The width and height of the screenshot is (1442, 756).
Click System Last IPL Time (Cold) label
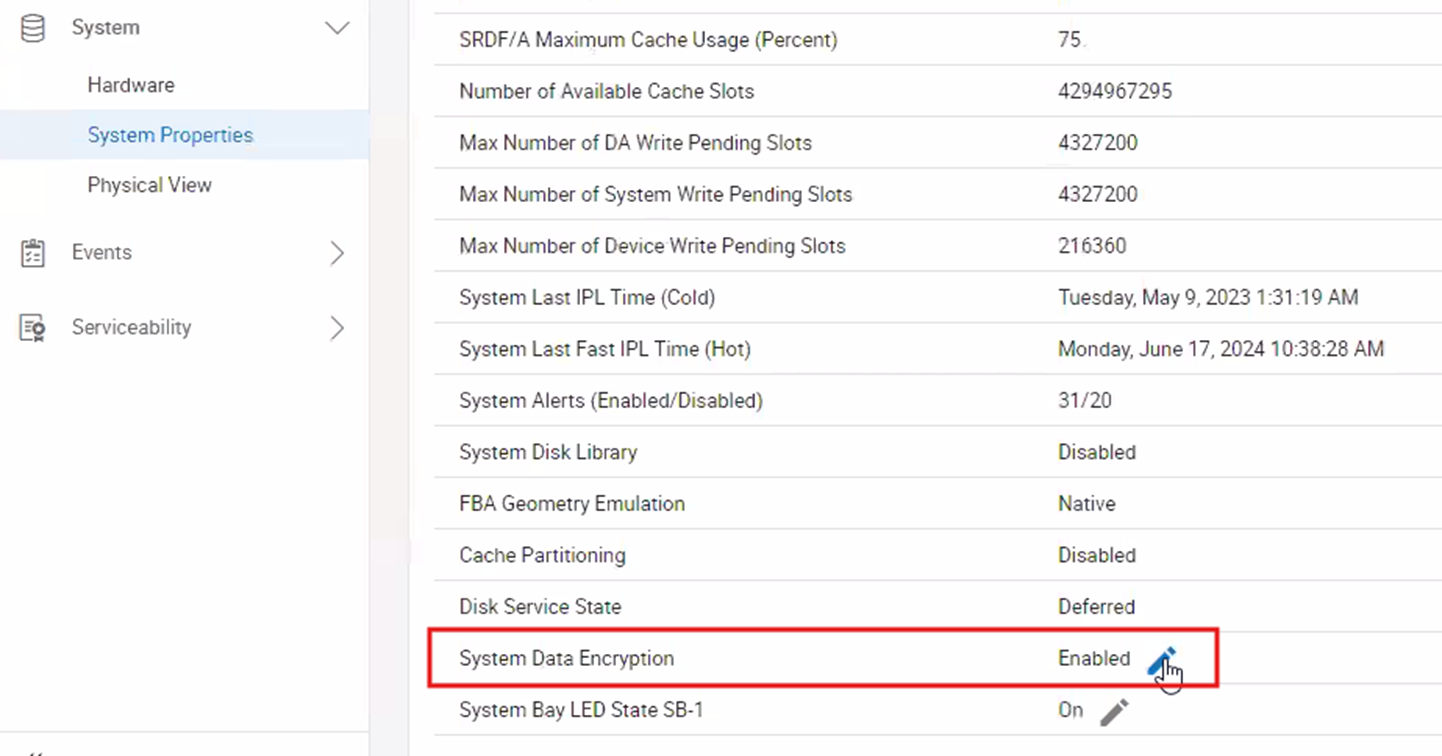pos(587,298)
